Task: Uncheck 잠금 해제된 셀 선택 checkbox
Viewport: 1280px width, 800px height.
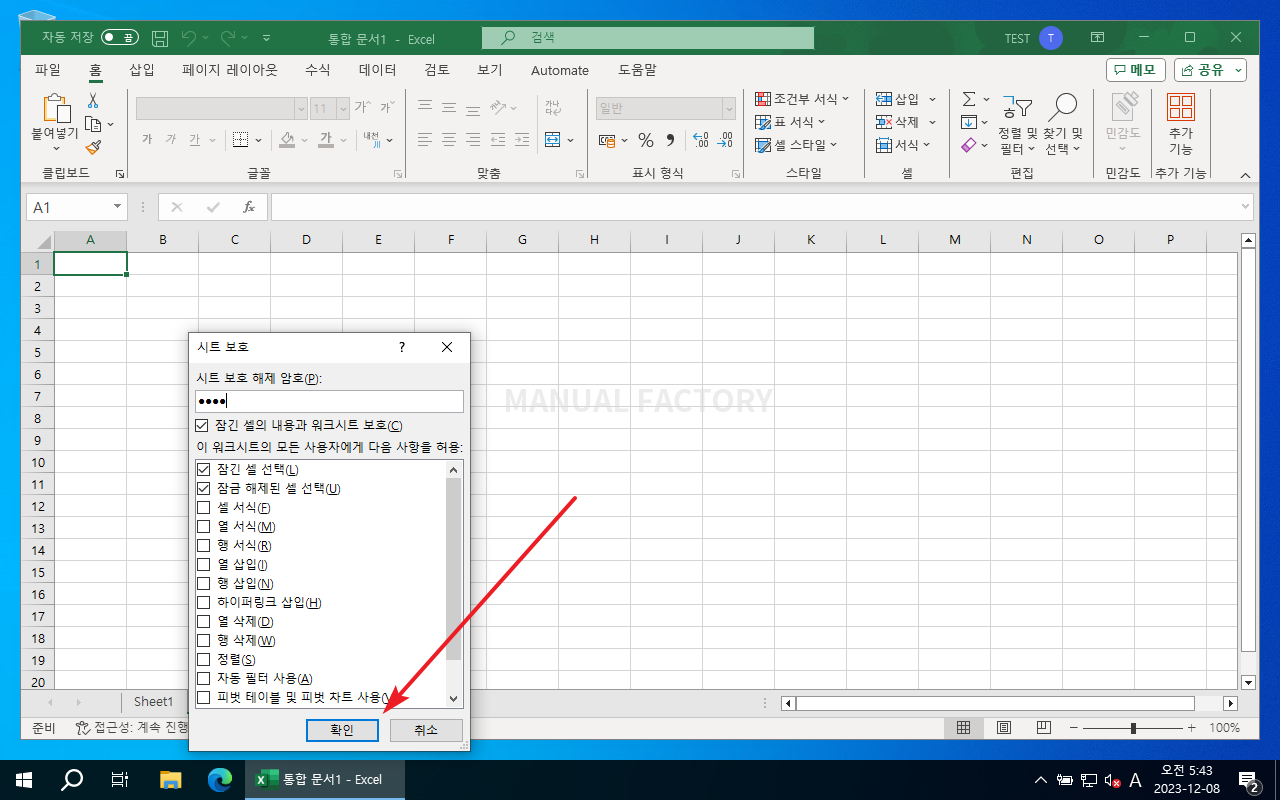Action: click(204, 488)
